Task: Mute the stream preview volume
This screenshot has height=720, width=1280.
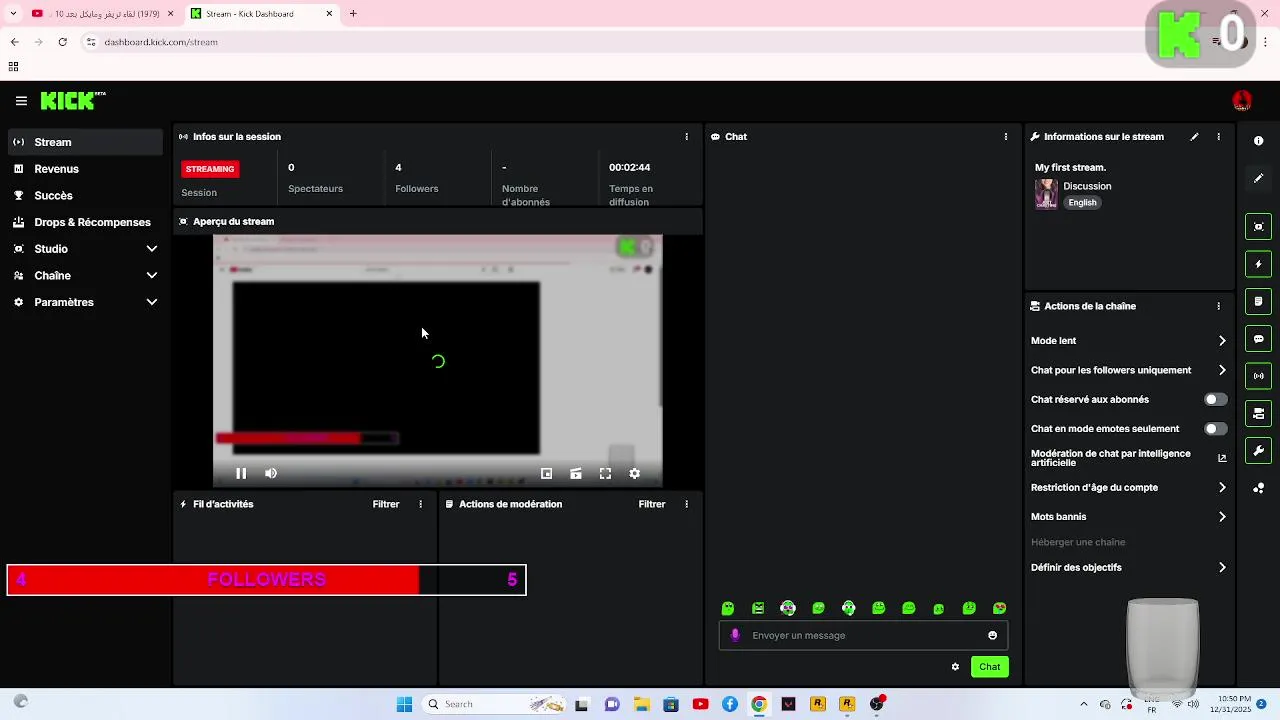Action: pyautogui.click(x=271, y=474)
